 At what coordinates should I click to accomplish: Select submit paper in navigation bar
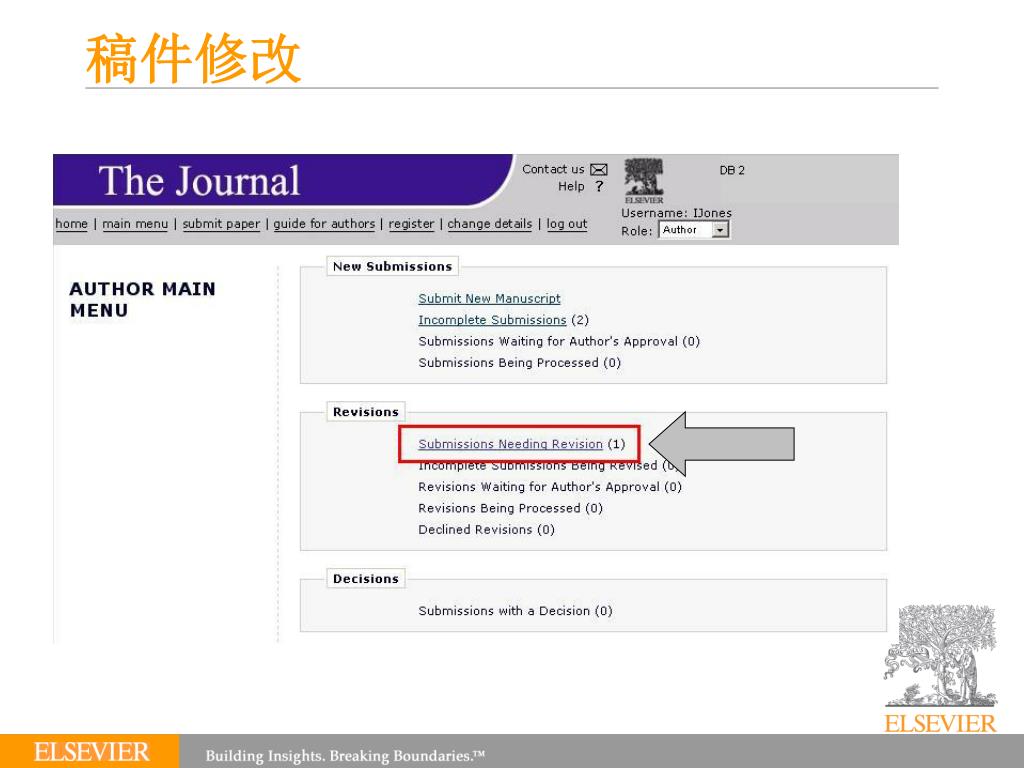(221, 224)
